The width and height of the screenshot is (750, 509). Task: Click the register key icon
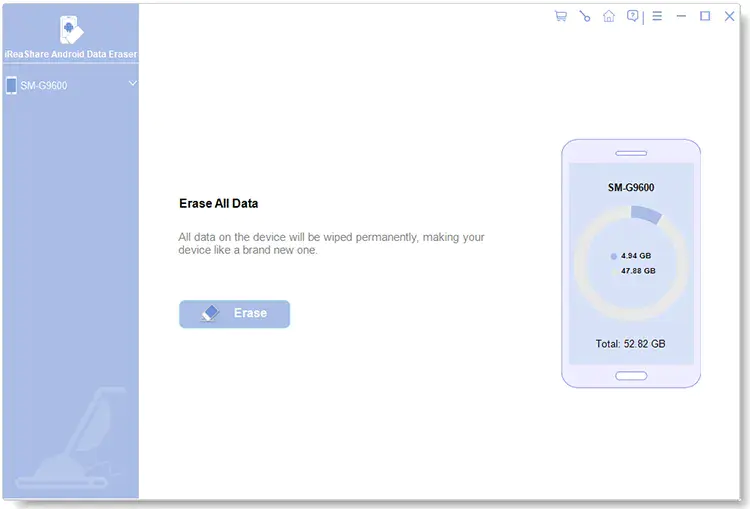point(585,16)
